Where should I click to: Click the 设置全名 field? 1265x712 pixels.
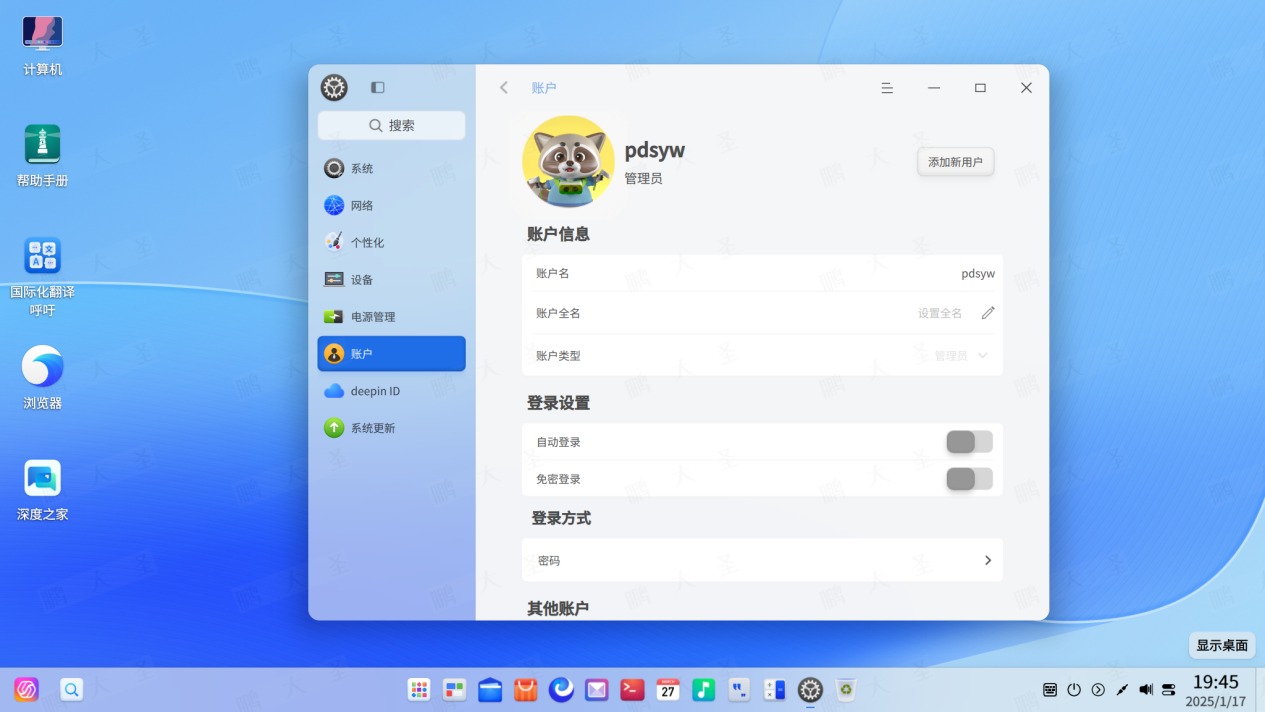(940, 313)
